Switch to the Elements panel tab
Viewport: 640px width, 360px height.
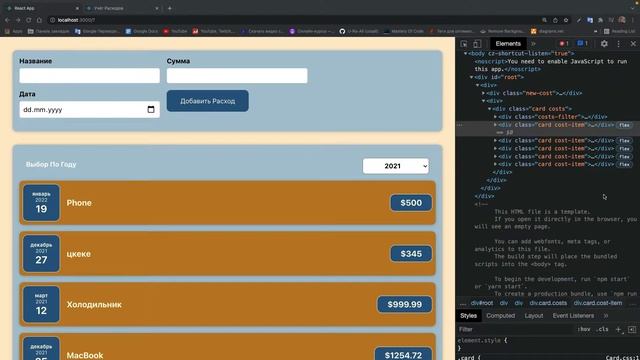pos(508,44)
